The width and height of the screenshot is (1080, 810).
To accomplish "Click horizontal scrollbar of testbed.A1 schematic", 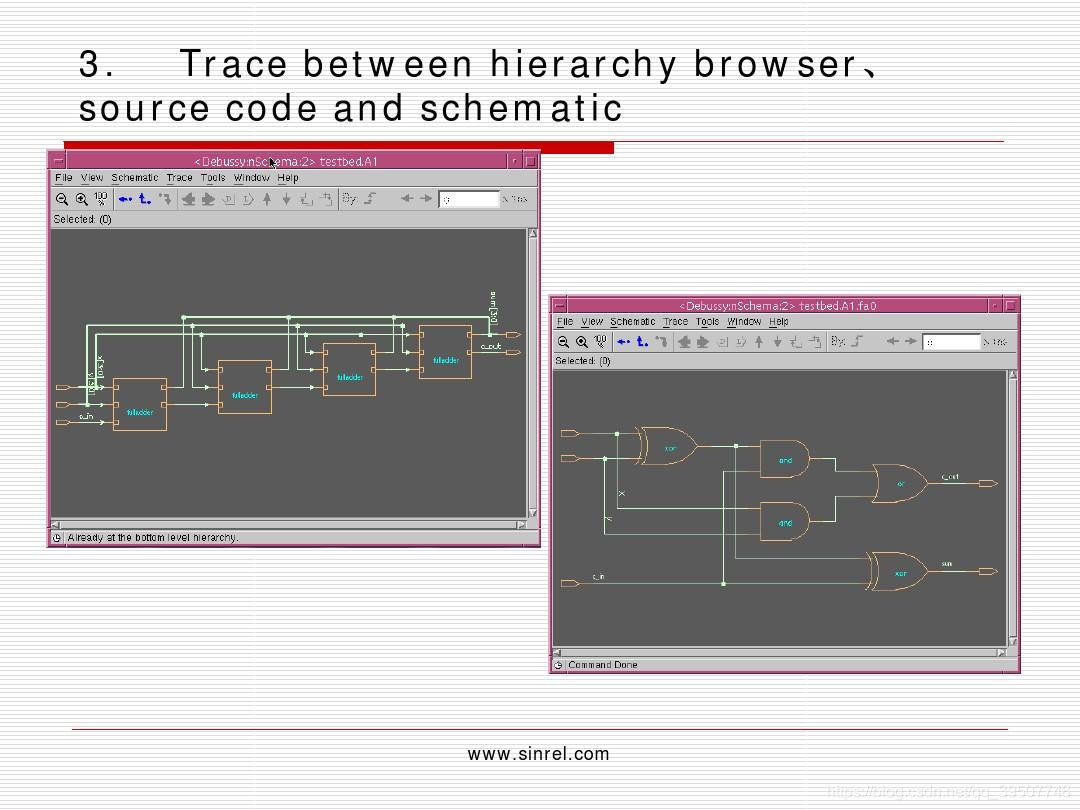I will tap(288, 524).
